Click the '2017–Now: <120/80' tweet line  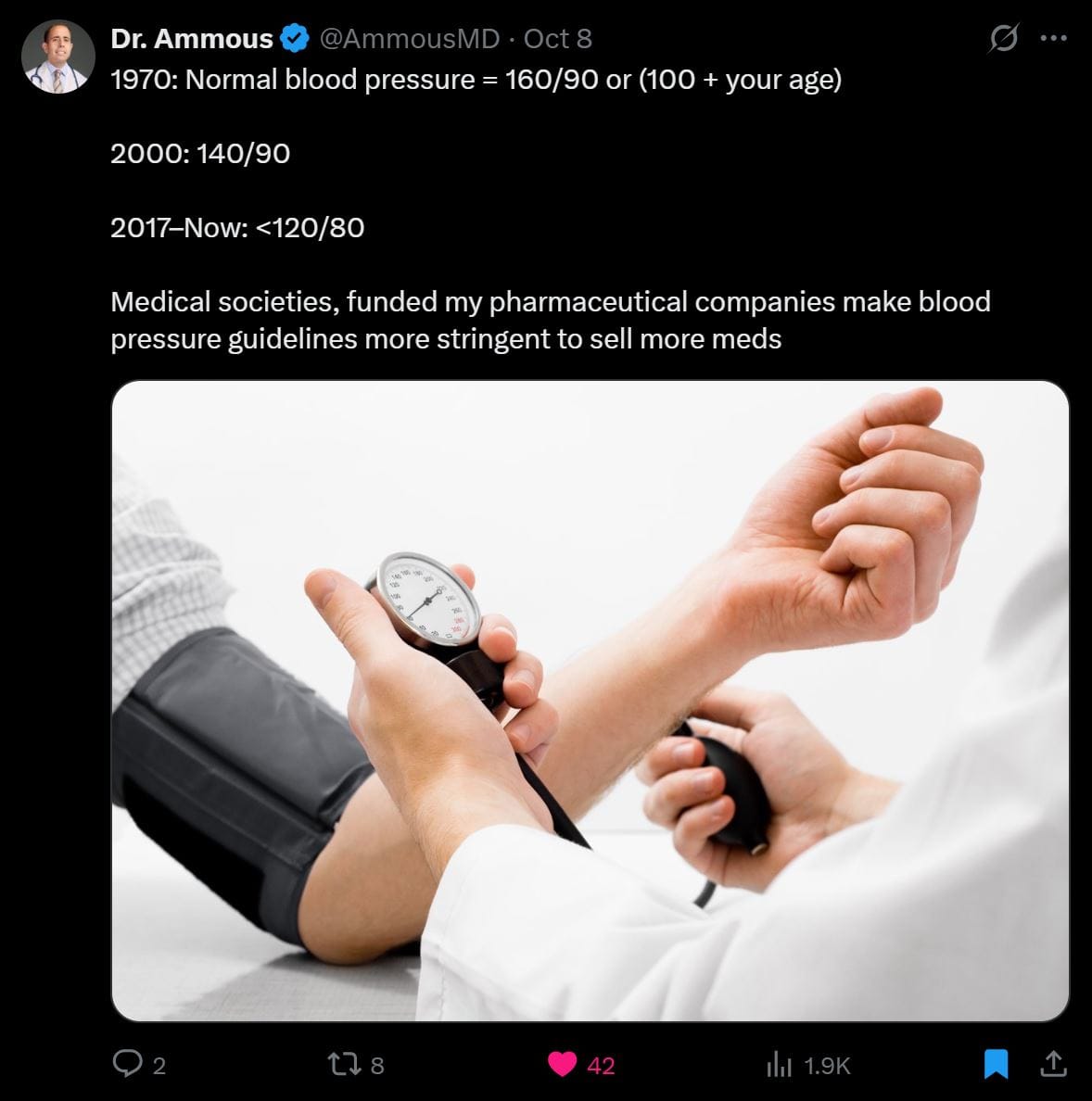tap(237, 227)
